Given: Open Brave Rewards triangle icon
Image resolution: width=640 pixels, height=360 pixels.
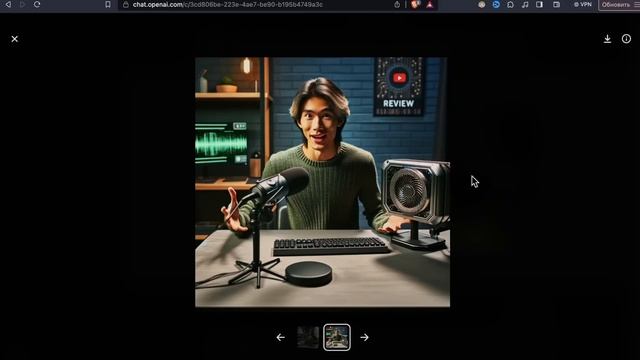Looking at the screenshot, I should [429, 4].
